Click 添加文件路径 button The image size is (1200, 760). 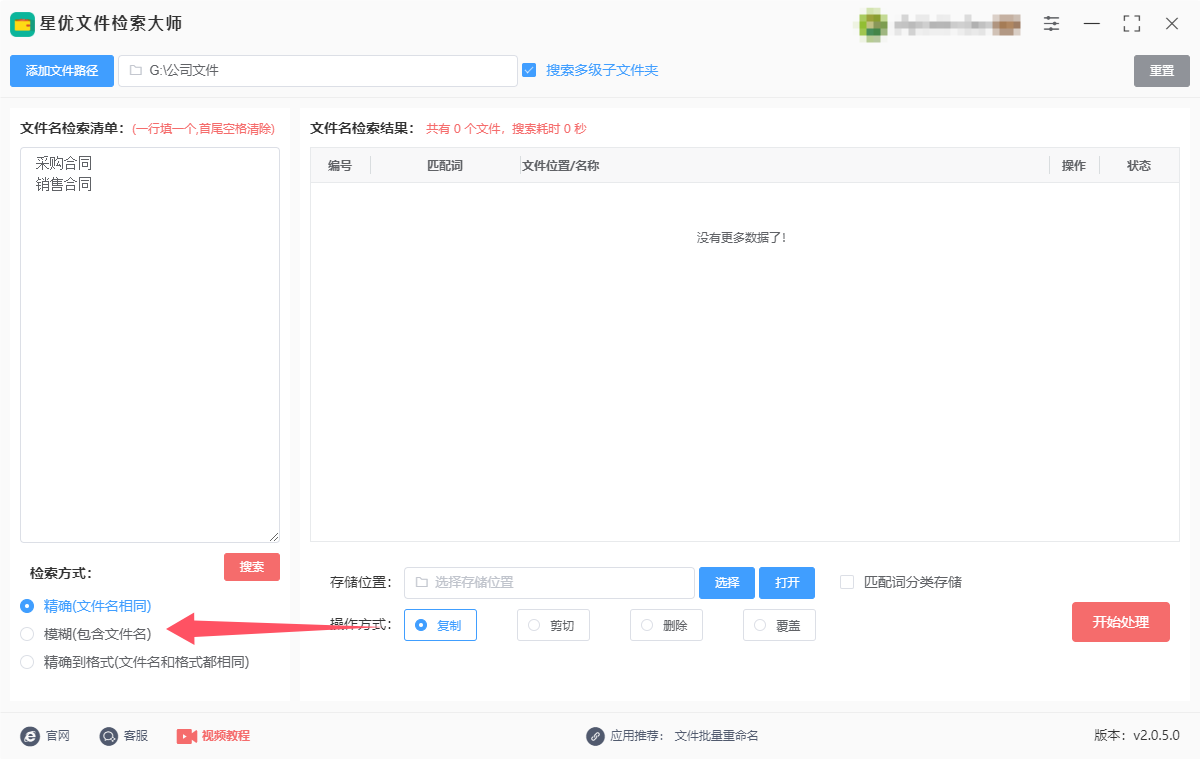[62, 71]
